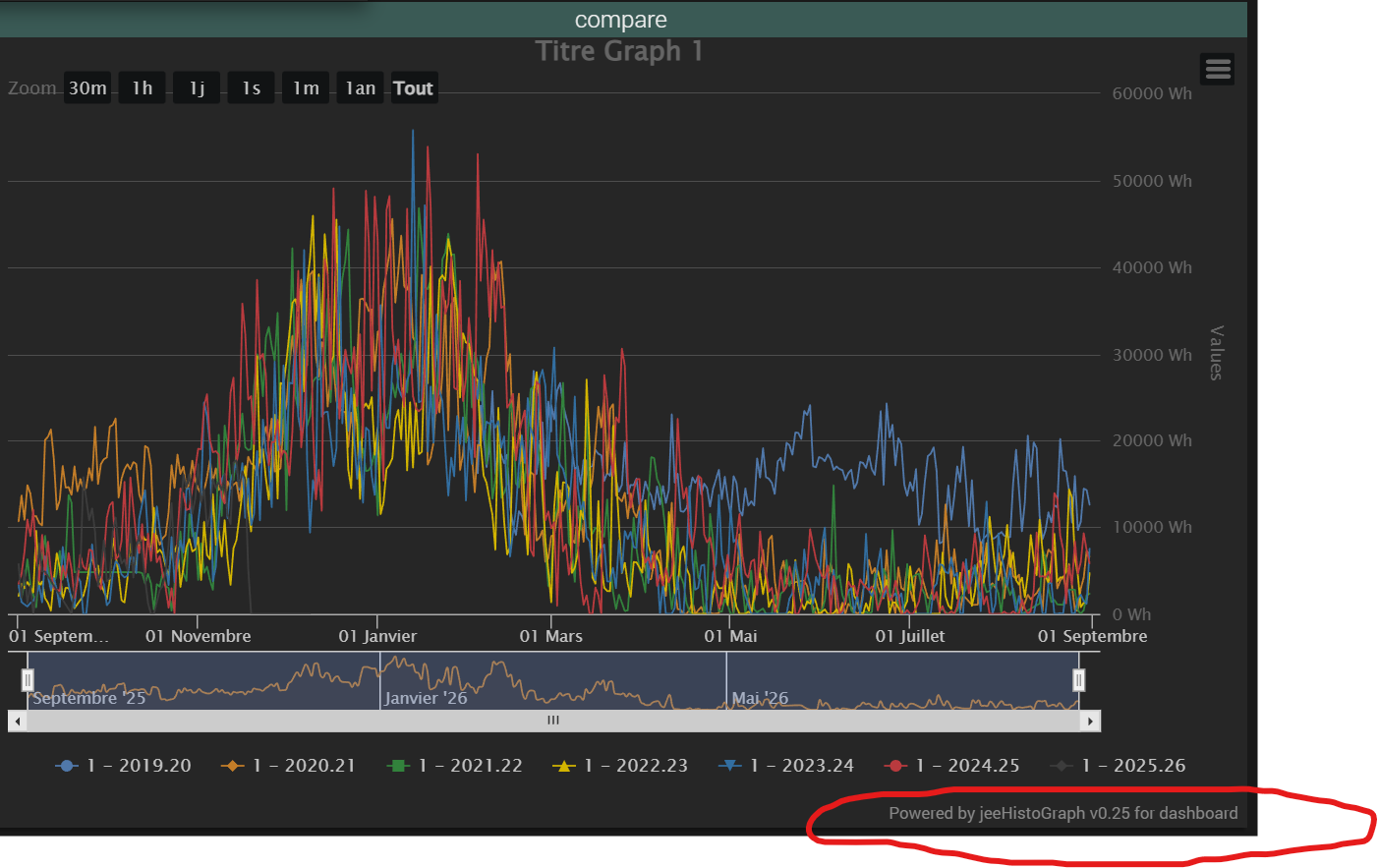The image size is (1378, 868).
Task: Click the left navigator range handle
Action: (x=28, y=680)
